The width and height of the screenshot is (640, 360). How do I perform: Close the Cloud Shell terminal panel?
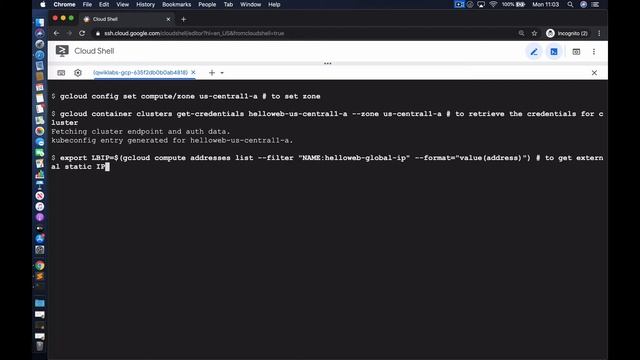pos(594,73)
